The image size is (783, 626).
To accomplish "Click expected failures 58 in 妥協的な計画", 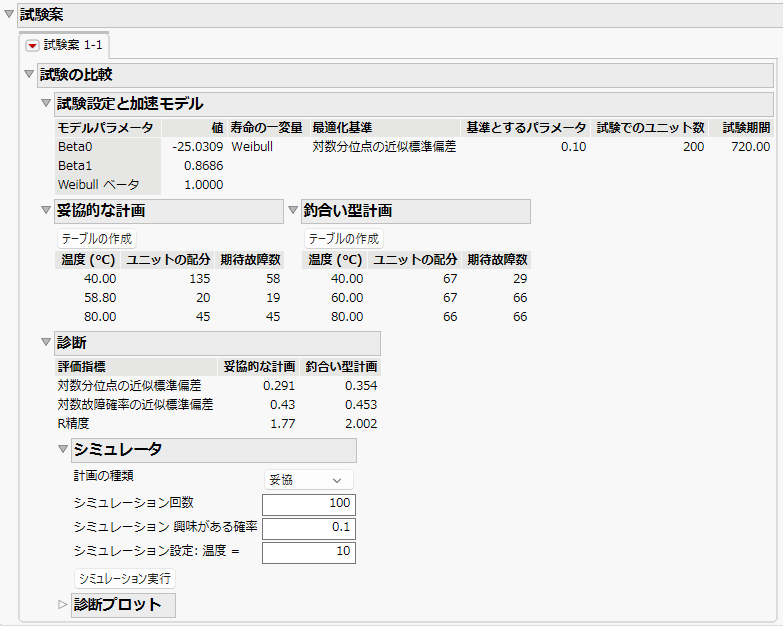I will [273, 279].
